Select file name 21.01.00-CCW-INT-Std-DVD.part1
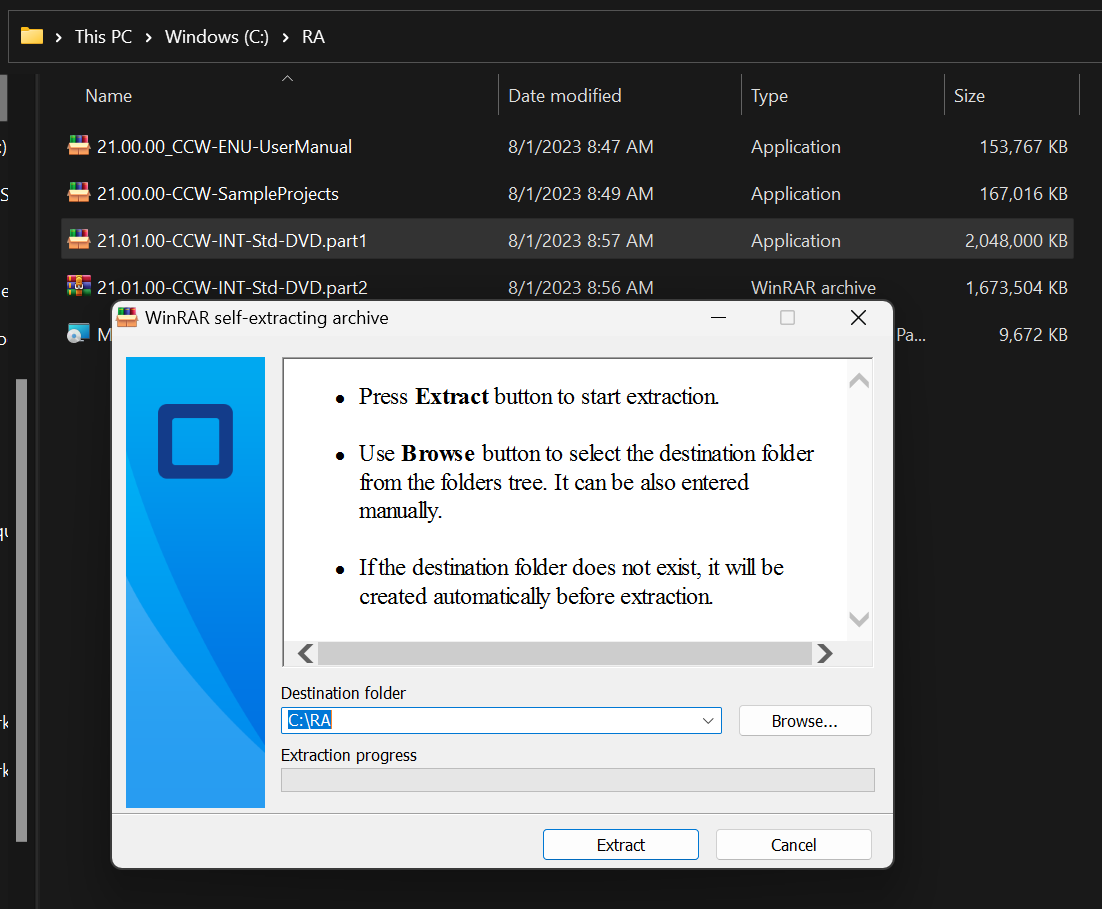 pos(232,240)
